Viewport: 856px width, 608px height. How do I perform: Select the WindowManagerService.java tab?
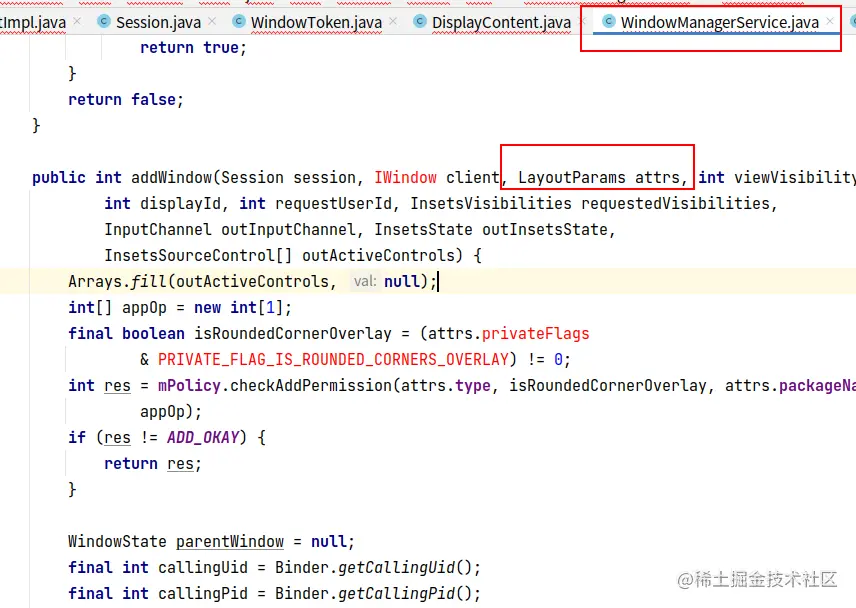point(720,22)
